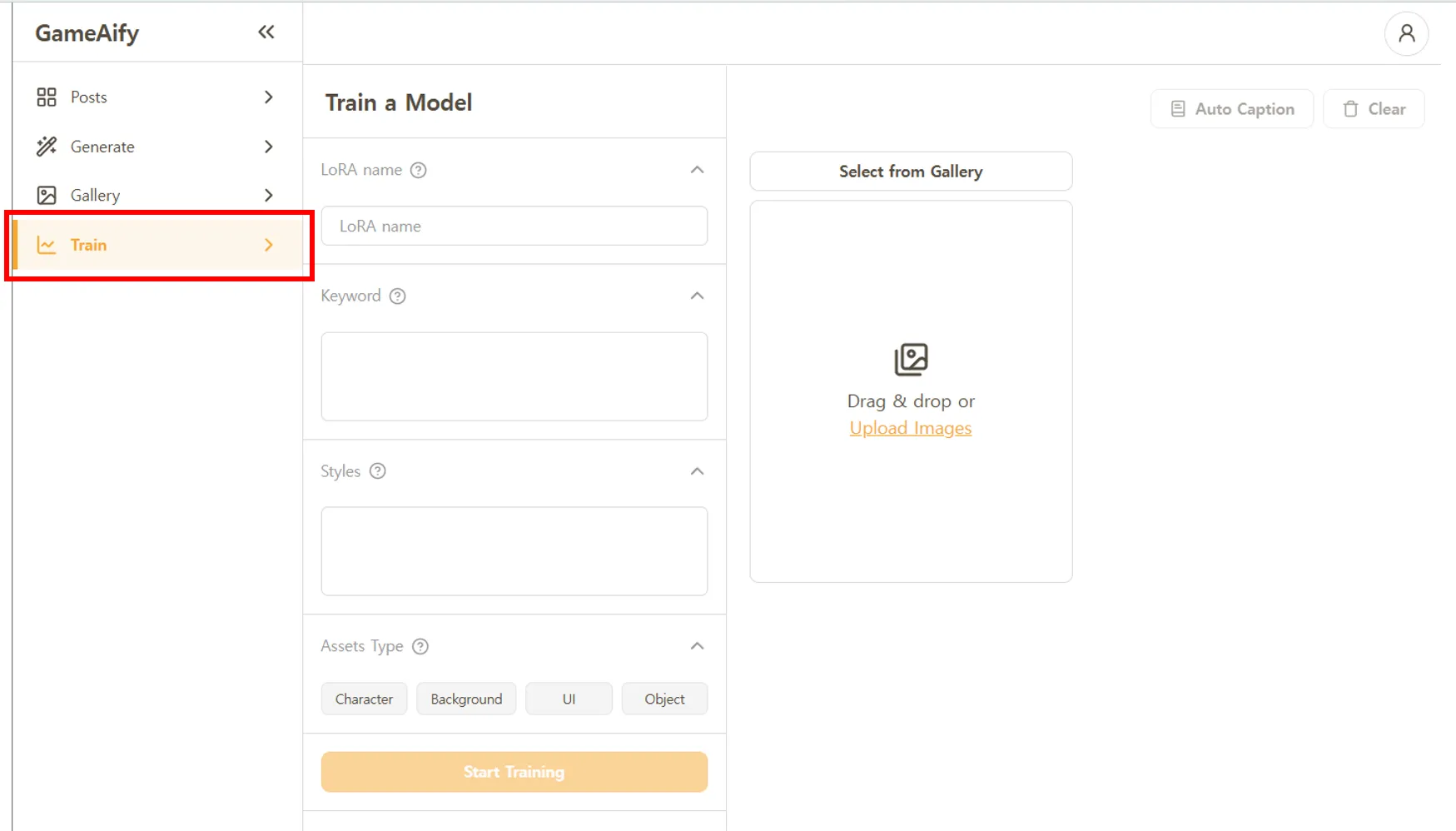Open the user profile icon
The width and height of the screenshot is (1456, 831).
click(x=1406, y=33)
